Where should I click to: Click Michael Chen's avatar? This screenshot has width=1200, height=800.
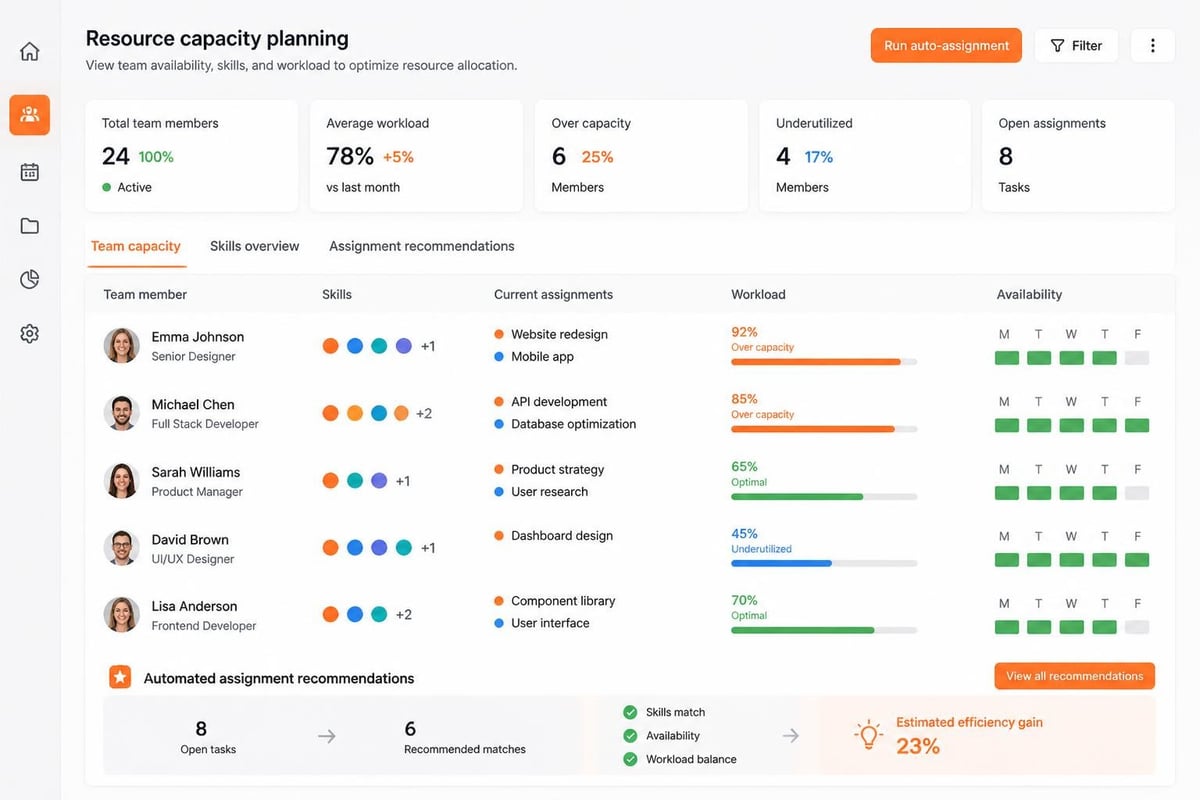click(122, 413)
